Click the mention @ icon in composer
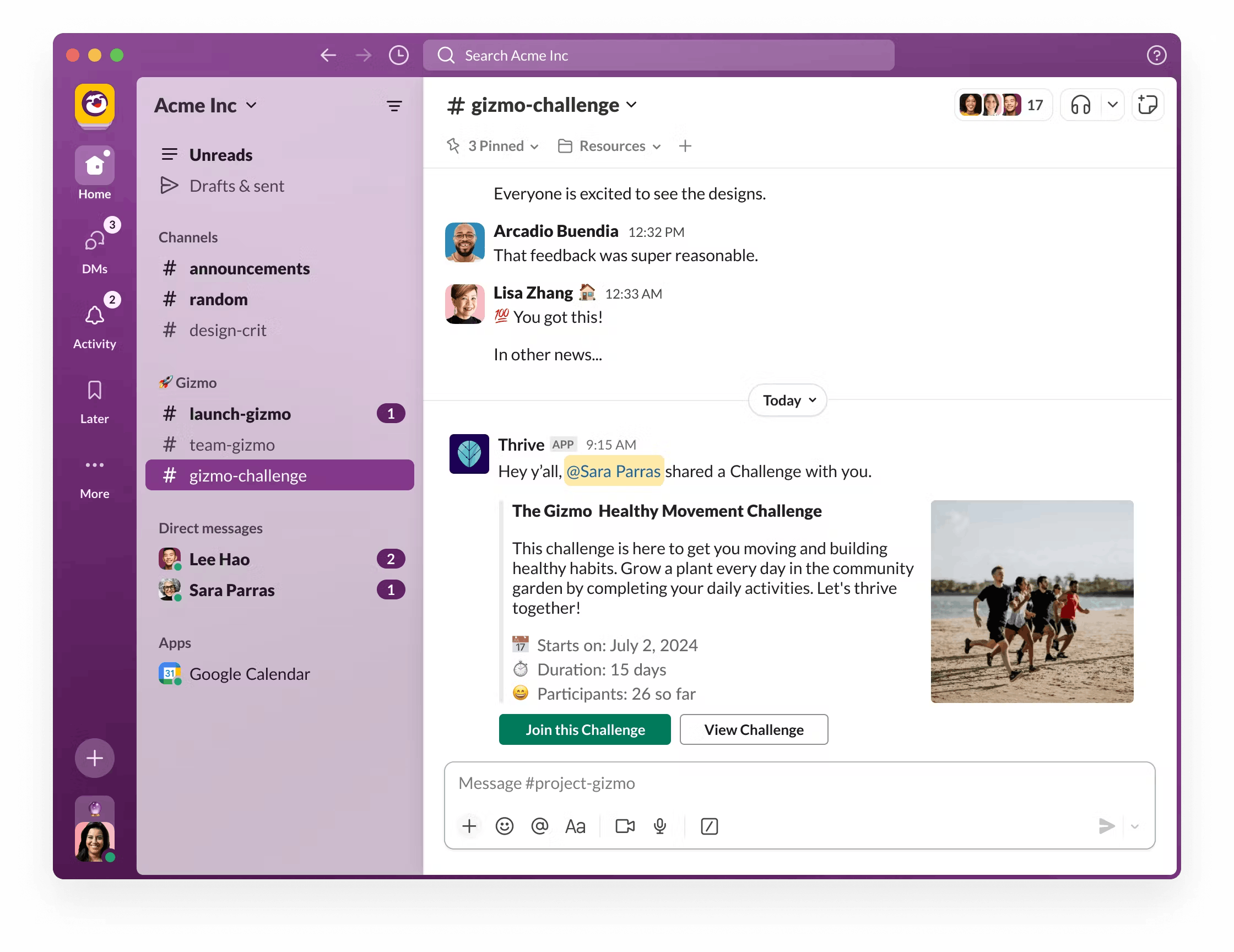This screenshot has height=952, width=1234. [540, 826]
